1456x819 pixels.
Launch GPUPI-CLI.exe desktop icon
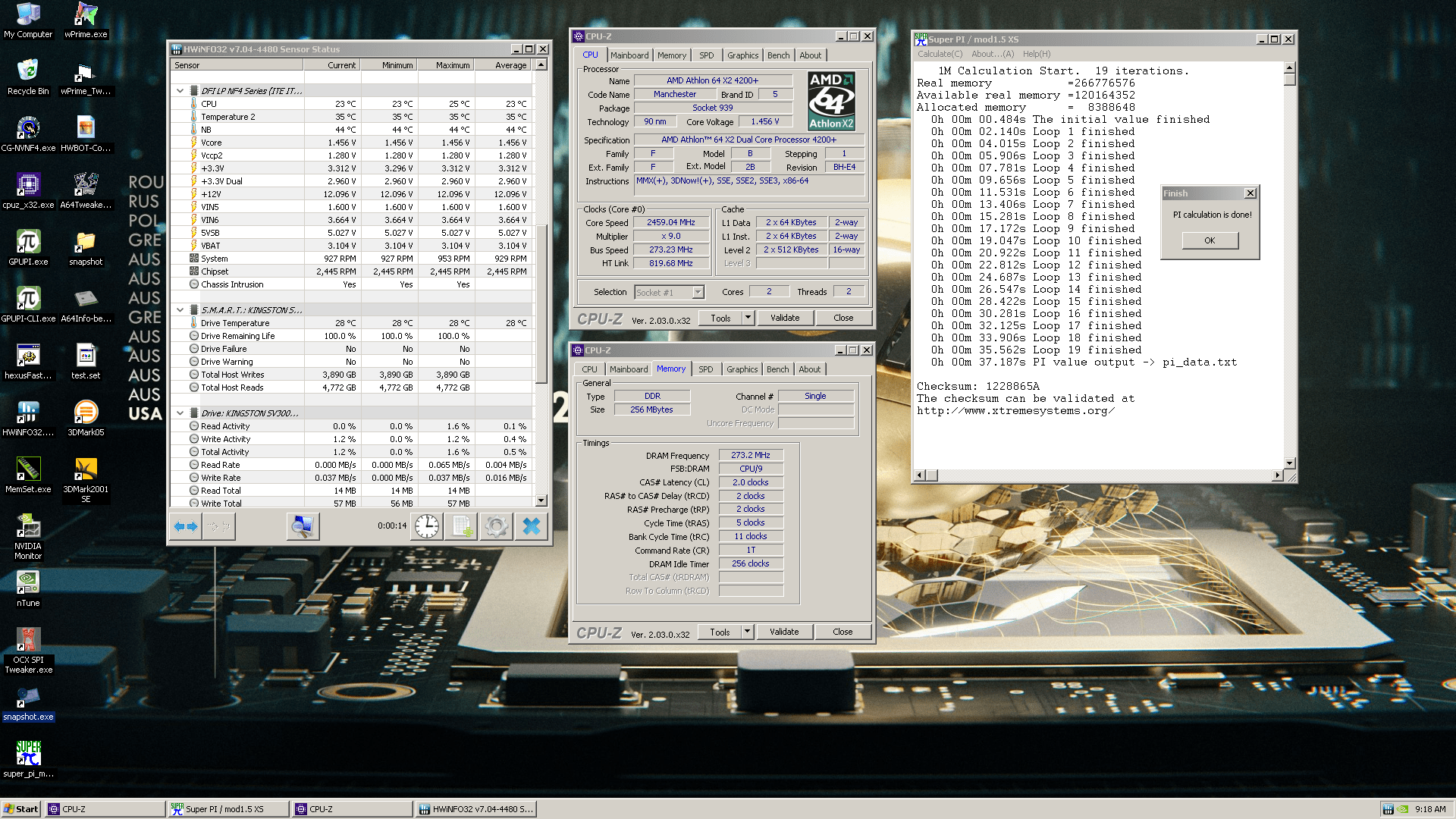(28, 305)
